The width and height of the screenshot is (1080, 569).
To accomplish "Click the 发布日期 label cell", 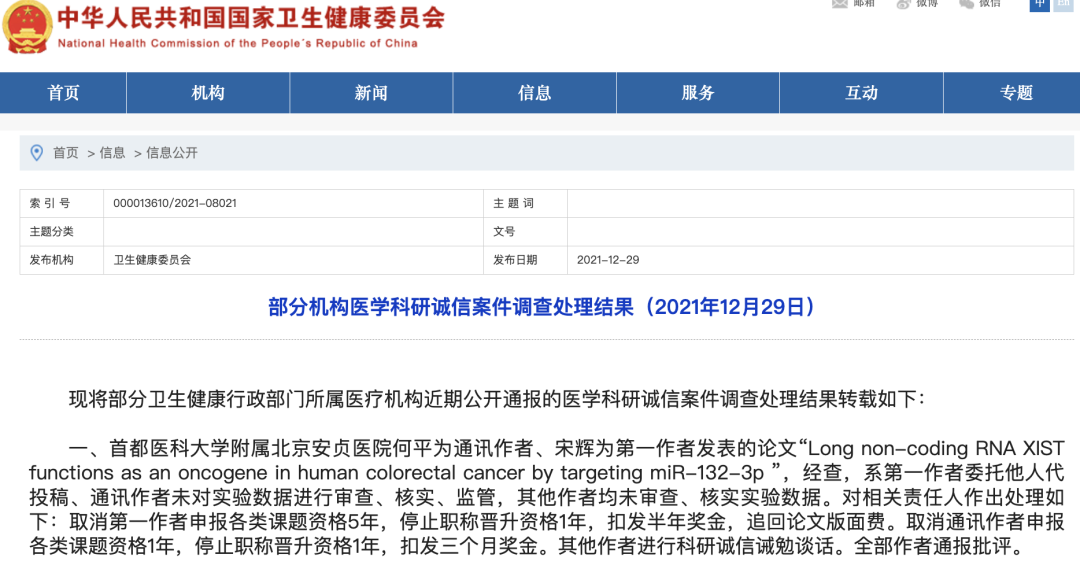I will click(x=525, y=260).
